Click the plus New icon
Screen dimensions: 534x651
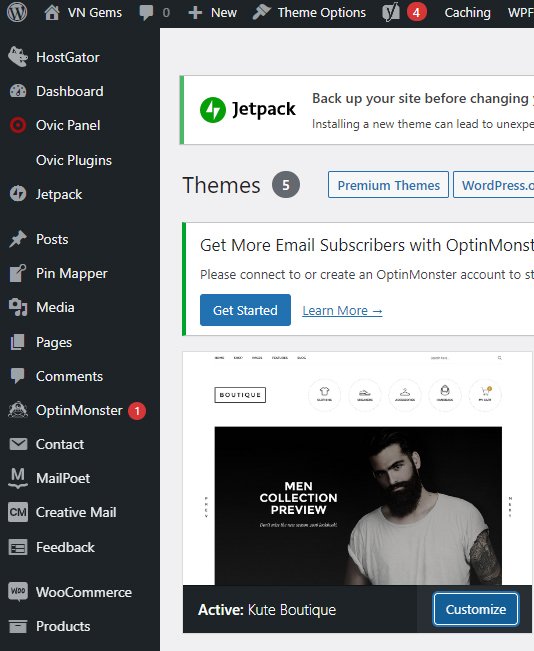pos(195,13)
